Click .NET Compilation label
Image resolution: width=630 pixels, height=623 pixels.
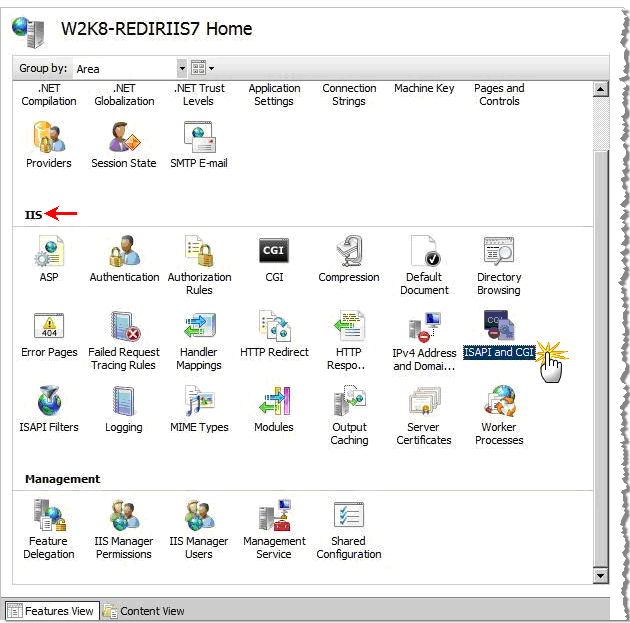[49, 95]
